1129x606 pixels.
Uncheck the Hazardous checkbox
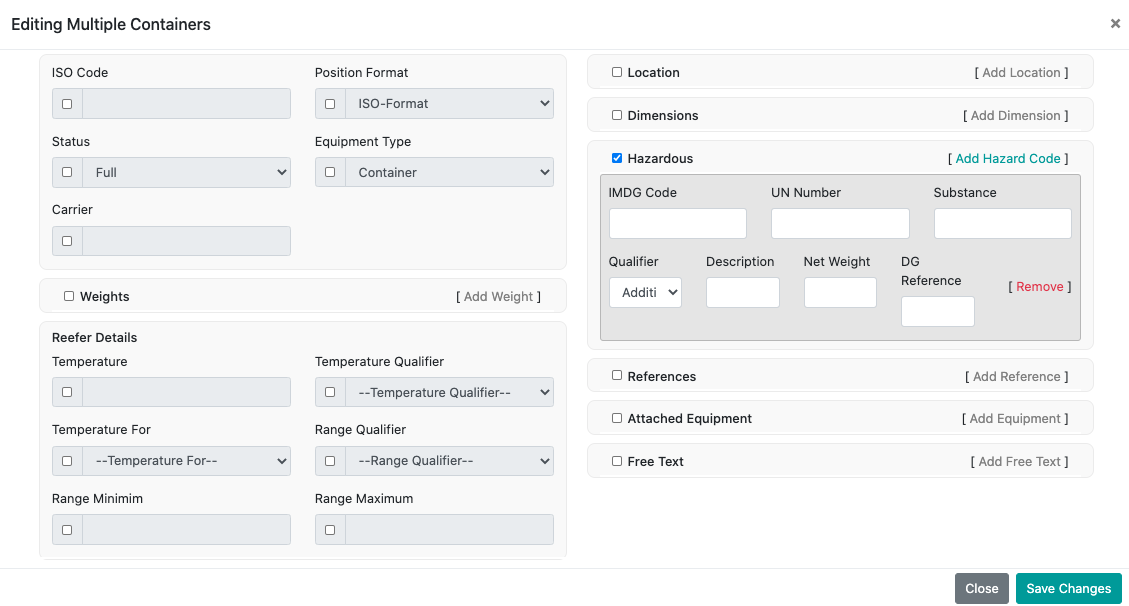[617, 158]
